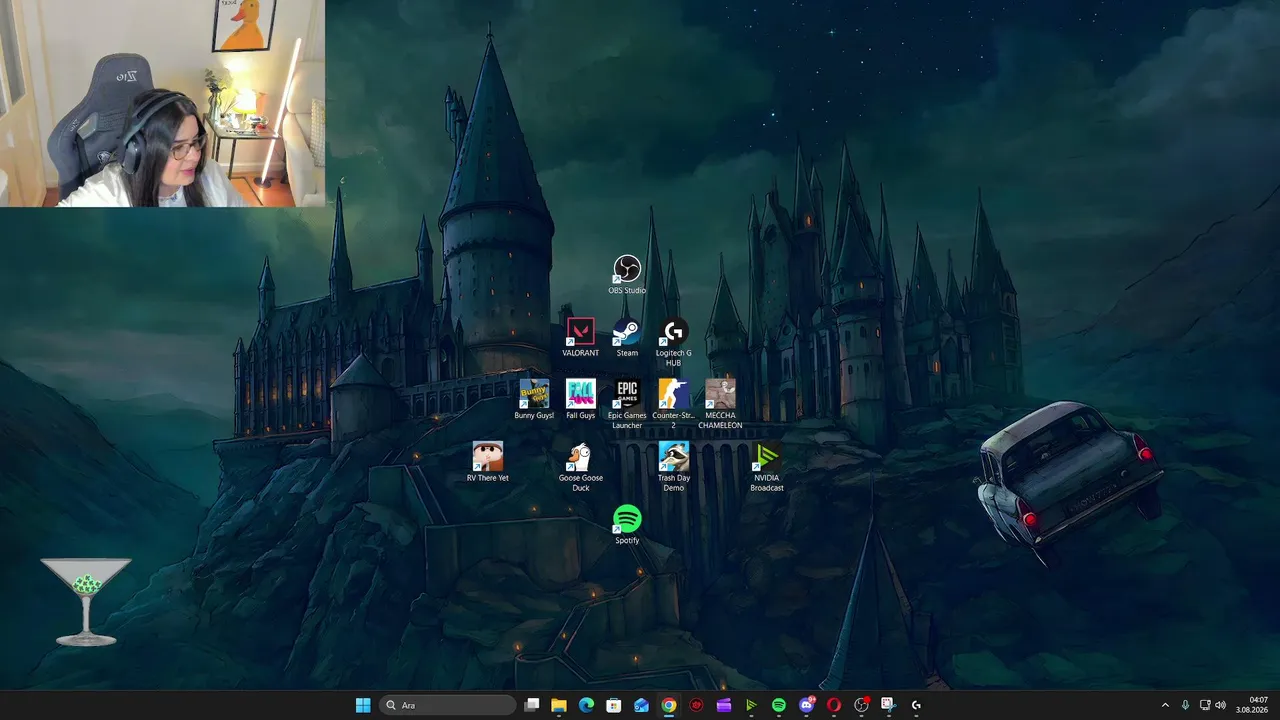The image size is (1280, 720).
Task: Open the Outlook mail taskbar icon
Action: point(641,705)
